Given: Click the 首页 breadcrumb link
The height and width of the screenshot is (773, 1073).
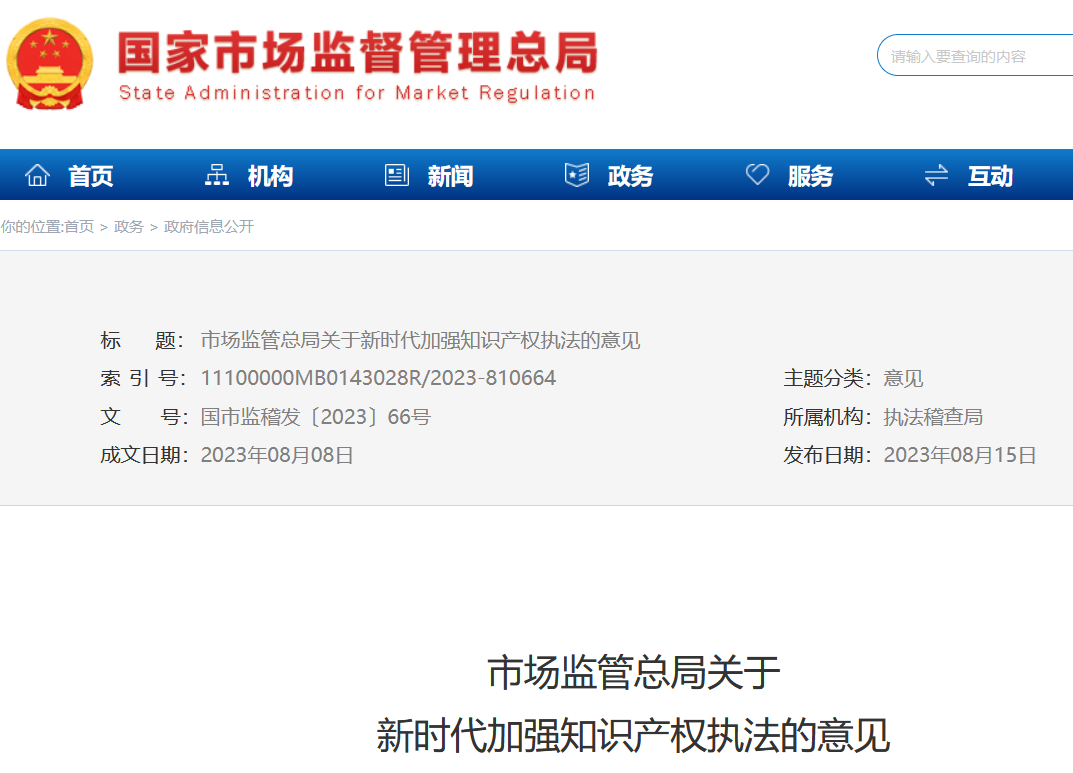Looking at the screenshot, I should point(79,227).
